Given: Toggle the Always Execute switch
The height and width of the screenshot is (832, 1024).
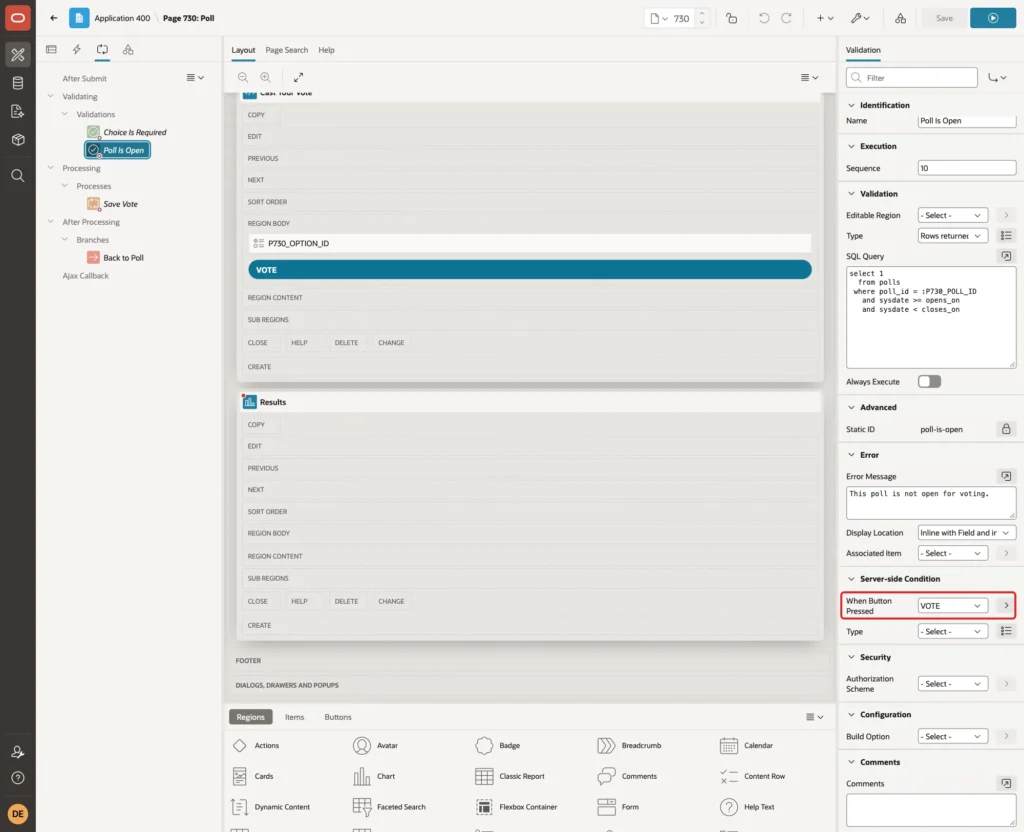Looking at the screenshot, I should pyautogui.click(x=929, y=381).
